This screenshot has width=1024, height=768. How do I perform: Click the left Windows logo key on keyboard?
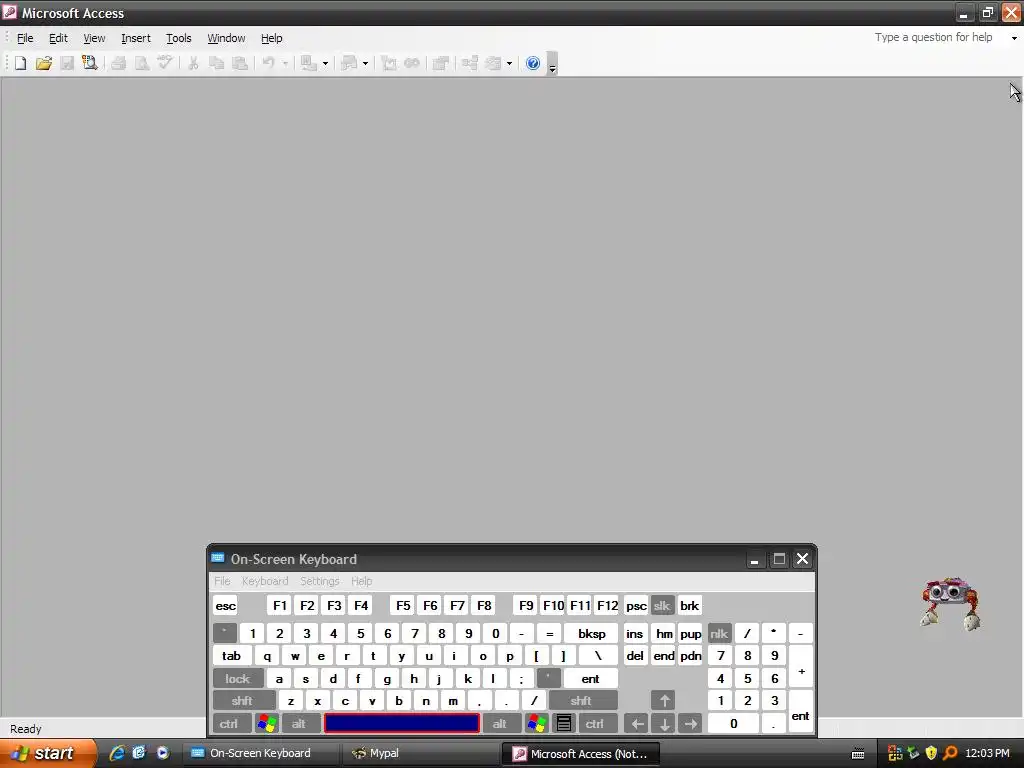266,724
